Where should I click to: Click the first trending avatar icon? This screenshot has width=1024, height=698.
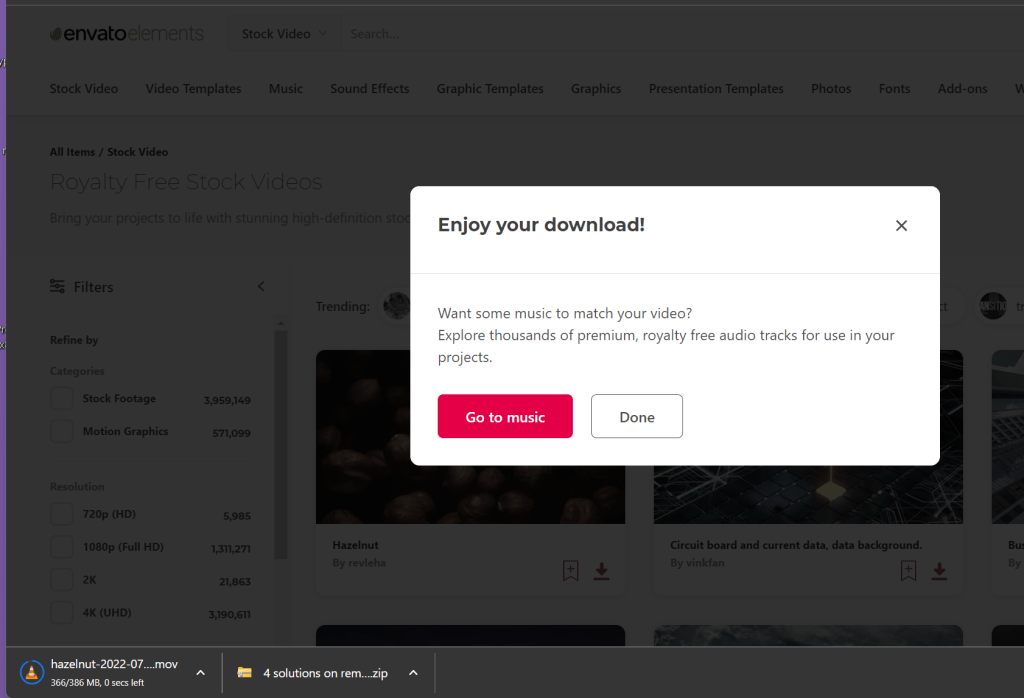click(396, 306)
